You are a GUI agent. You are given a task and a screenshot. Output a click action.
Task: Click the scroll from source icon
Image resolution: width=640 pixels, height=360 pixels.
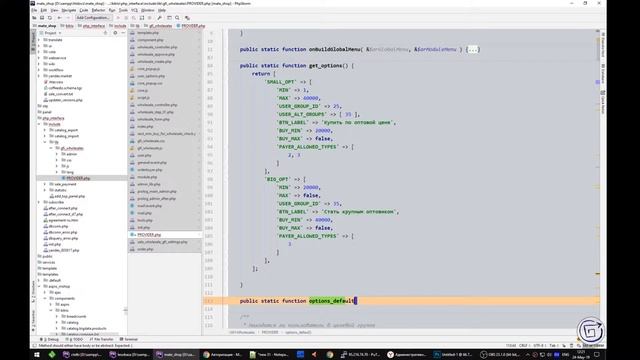point(105,33)
